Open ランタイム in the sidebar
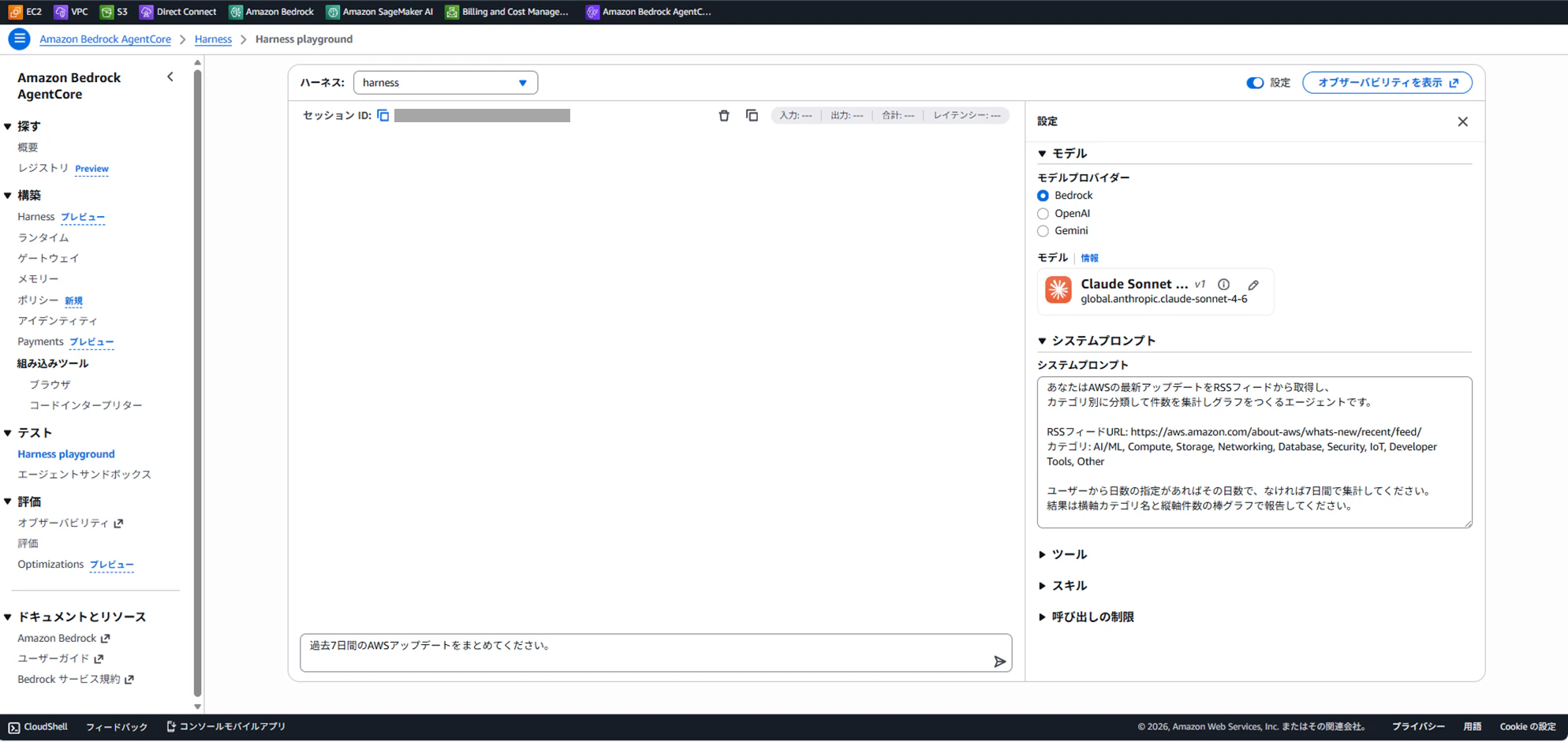This screenshot has height=742, width=1568. 43,237
